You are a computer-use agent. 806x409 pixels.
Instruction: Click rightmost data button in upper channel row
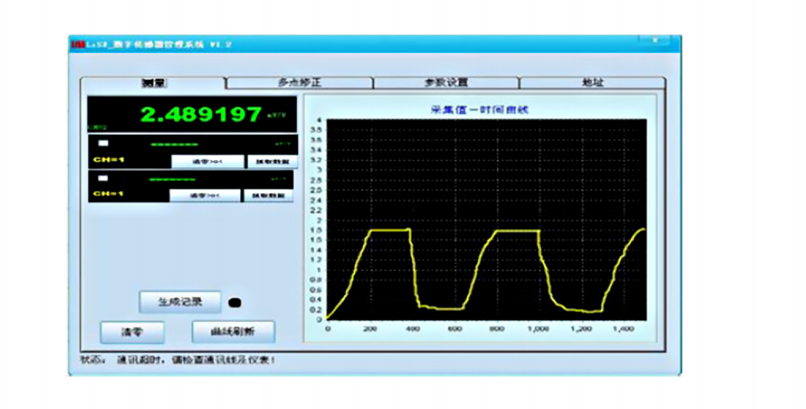coord(268,160)
